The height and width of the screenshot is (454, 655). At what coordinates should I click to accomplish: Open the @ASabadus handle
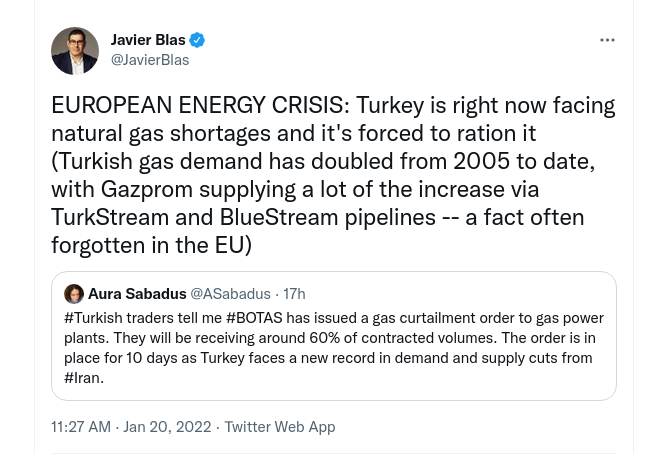pyautogui.click(x=231, y=294)
